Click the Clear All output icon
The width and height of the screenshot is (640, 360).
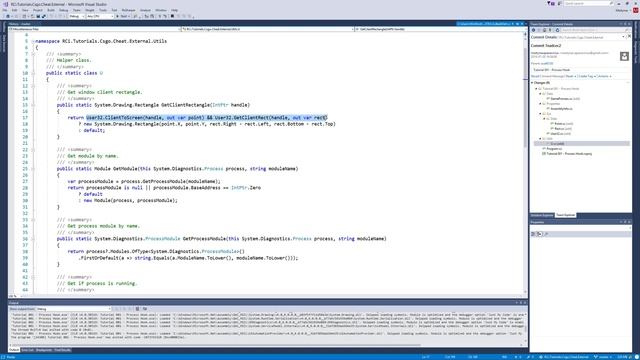[138, 309]
